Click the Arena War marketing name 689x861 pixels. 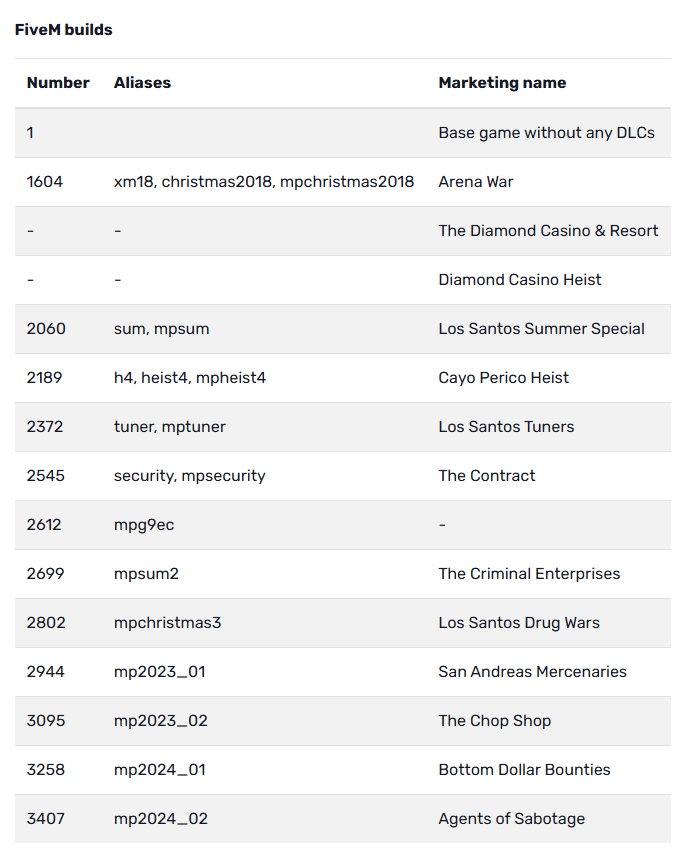(x=475, y=182)
